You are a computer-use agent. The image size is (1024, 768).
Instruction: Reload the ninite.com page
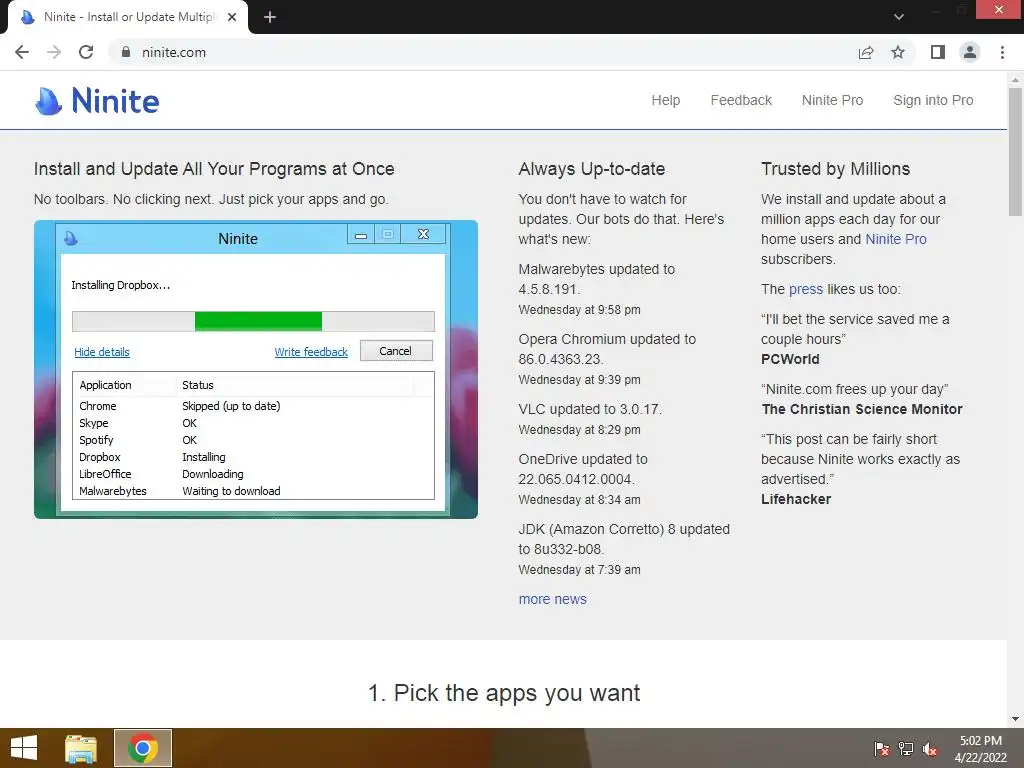pyautogui.click(x=86, y=52)
